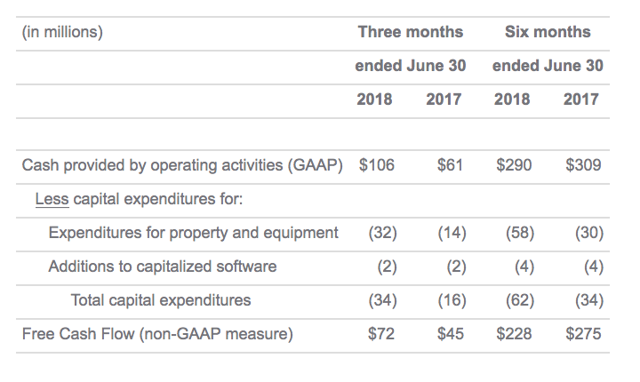Click the $309 six-month 2017 cash value
Viewport: 640px width, 382px height.
click(x=583, y=165)
